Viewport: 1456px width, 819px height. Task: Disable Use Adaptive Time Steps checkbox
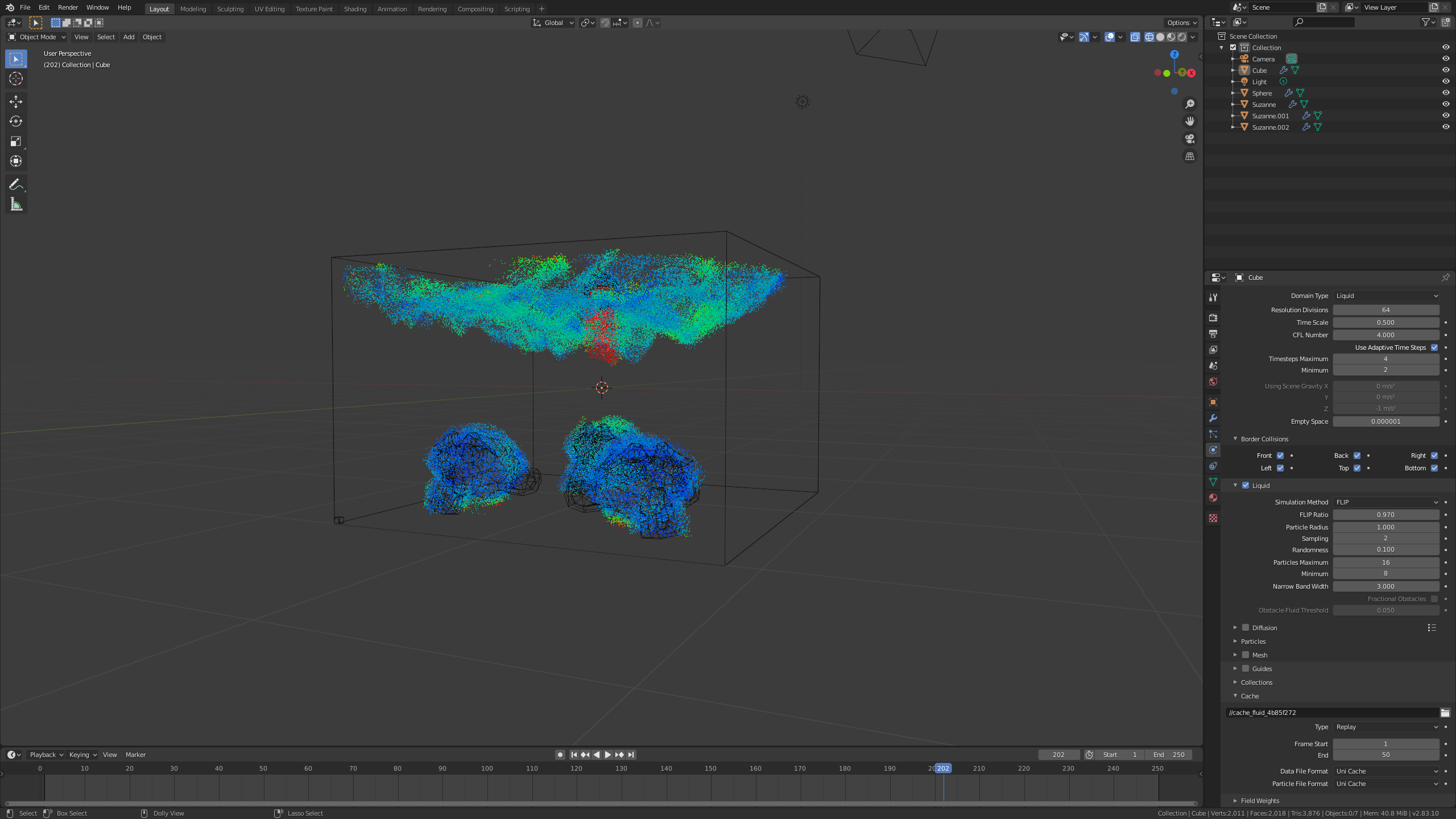point(1434,348)
